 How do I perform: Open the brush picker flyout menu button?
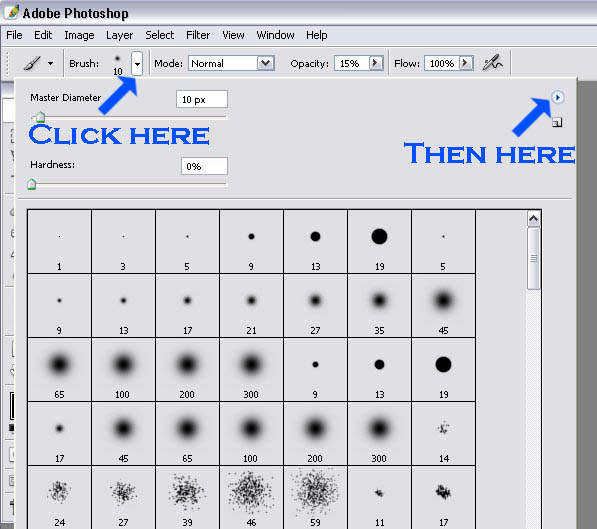pyautogui.click(x=557, y=97)
